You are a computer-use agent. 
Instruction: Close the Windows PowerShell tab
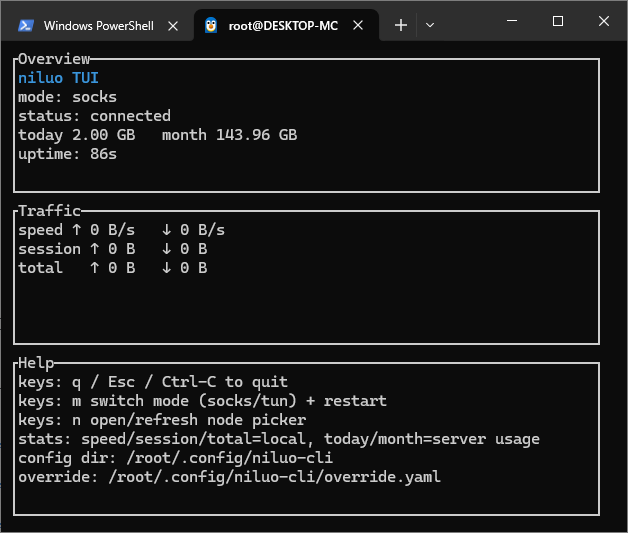tap(173, 26)
